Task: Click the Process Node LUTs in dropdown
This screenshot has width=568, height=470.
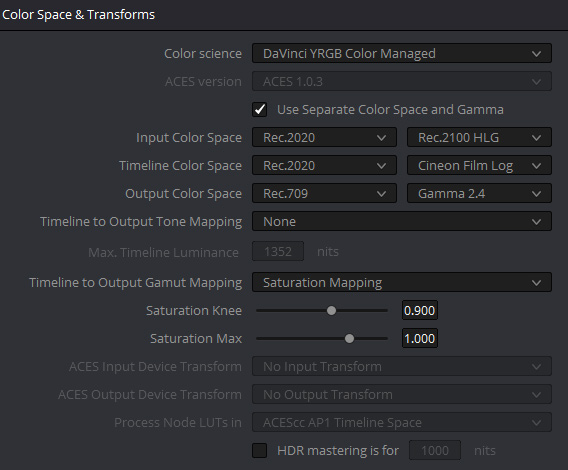Action: pyautogui.click(x=402, y=422)
